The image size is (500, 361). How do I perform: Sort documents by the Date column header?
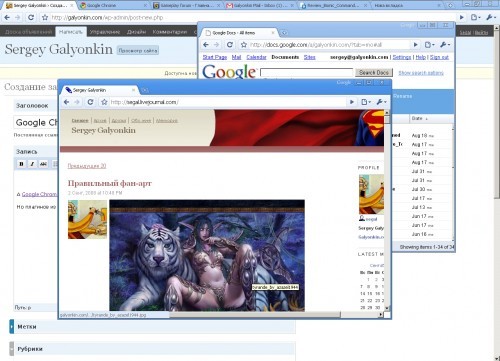(419, 118)
